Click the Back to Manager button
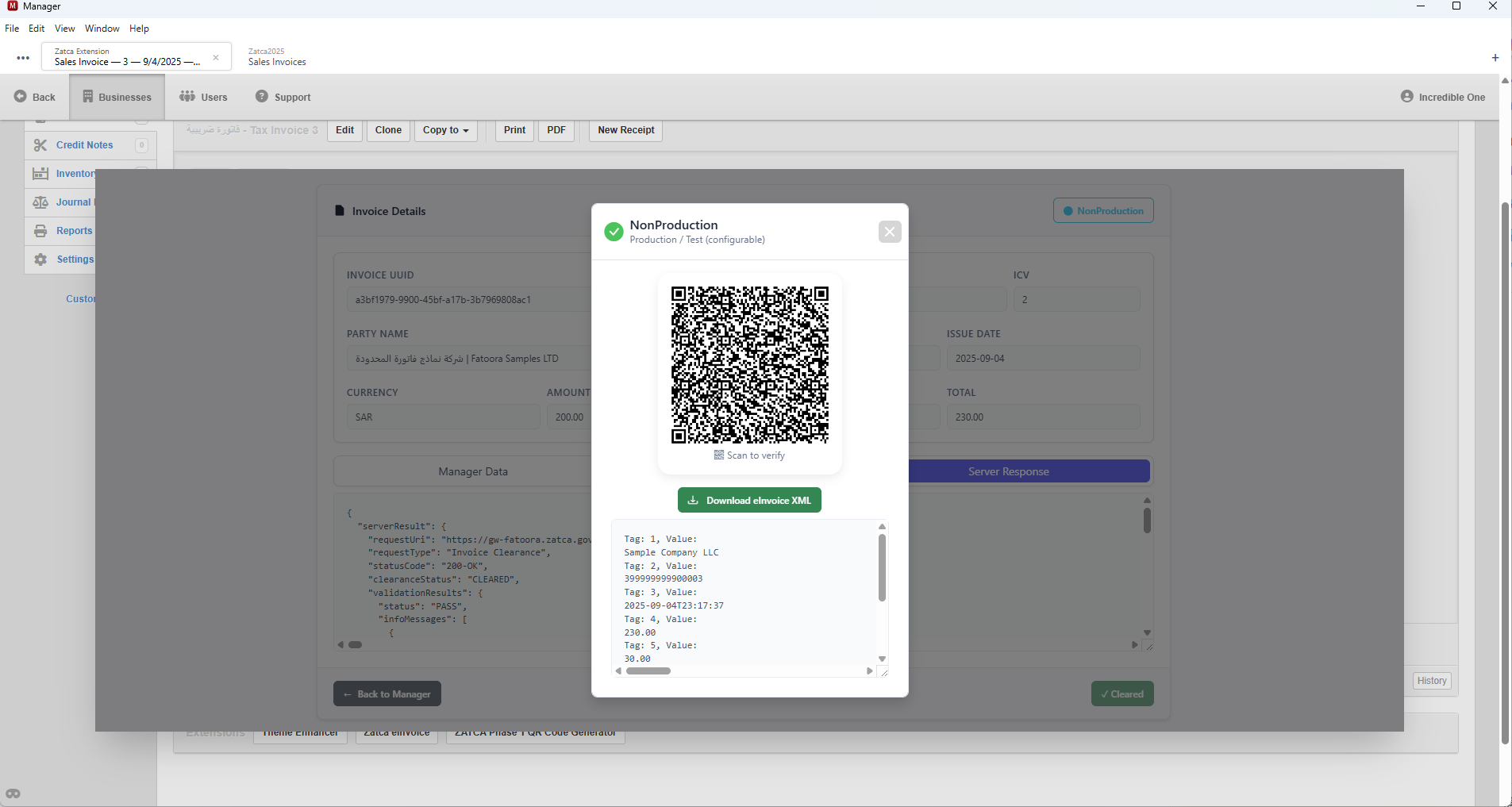1512x807 pixels. coord(387,694)
